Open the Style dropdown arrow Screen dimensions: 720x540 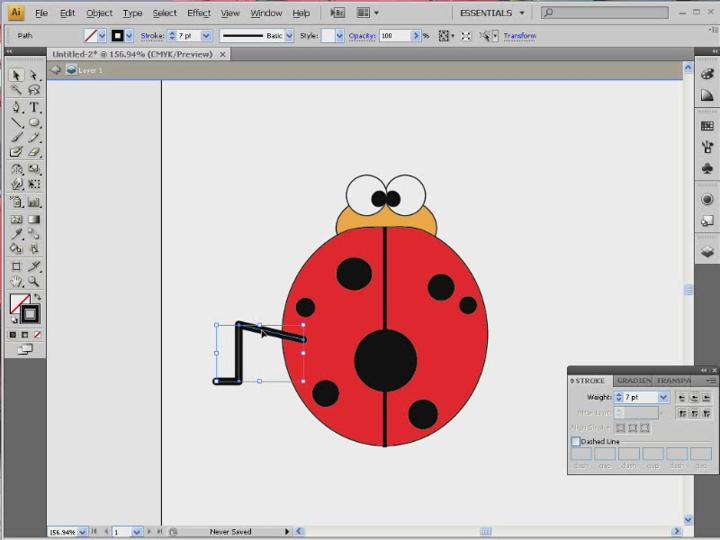pyautogui.click(x=339, y=35)
